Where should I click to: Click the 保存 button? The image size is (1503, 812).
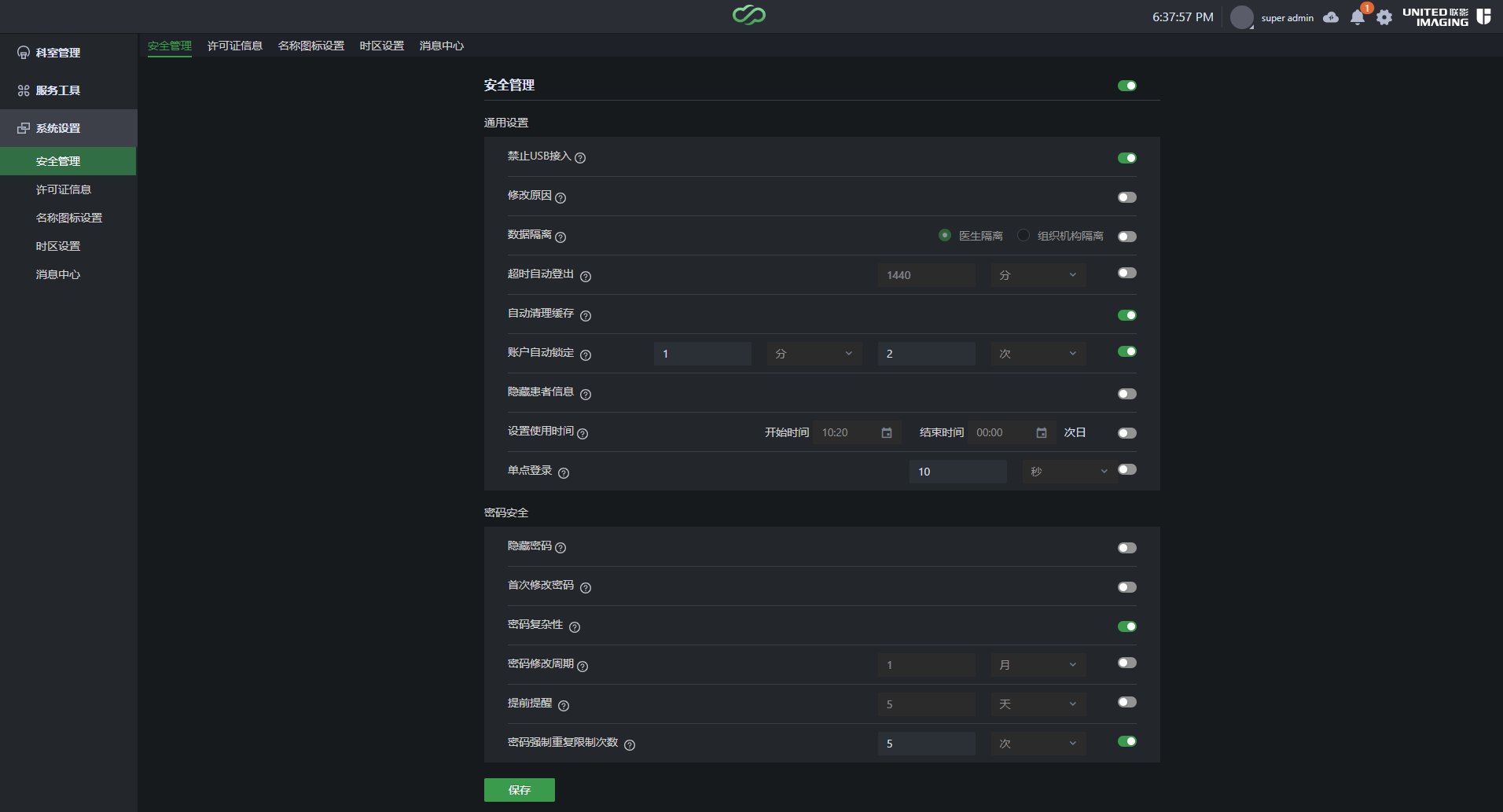pyautogui.click(x=519, y=790)
